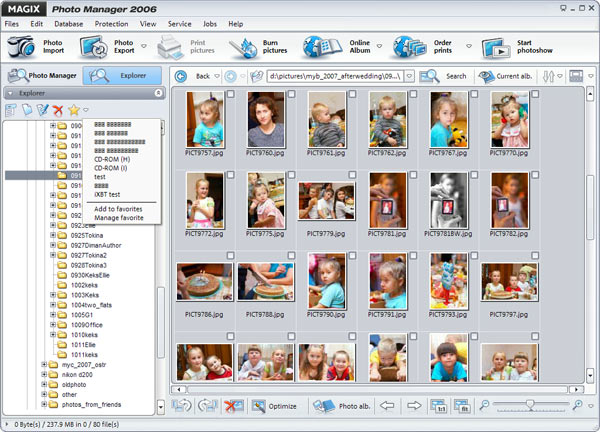Click the fit-to-window zoom icon
Viewport: 600px width, 432px height.
pyautogui.click(x=462, y=406)
